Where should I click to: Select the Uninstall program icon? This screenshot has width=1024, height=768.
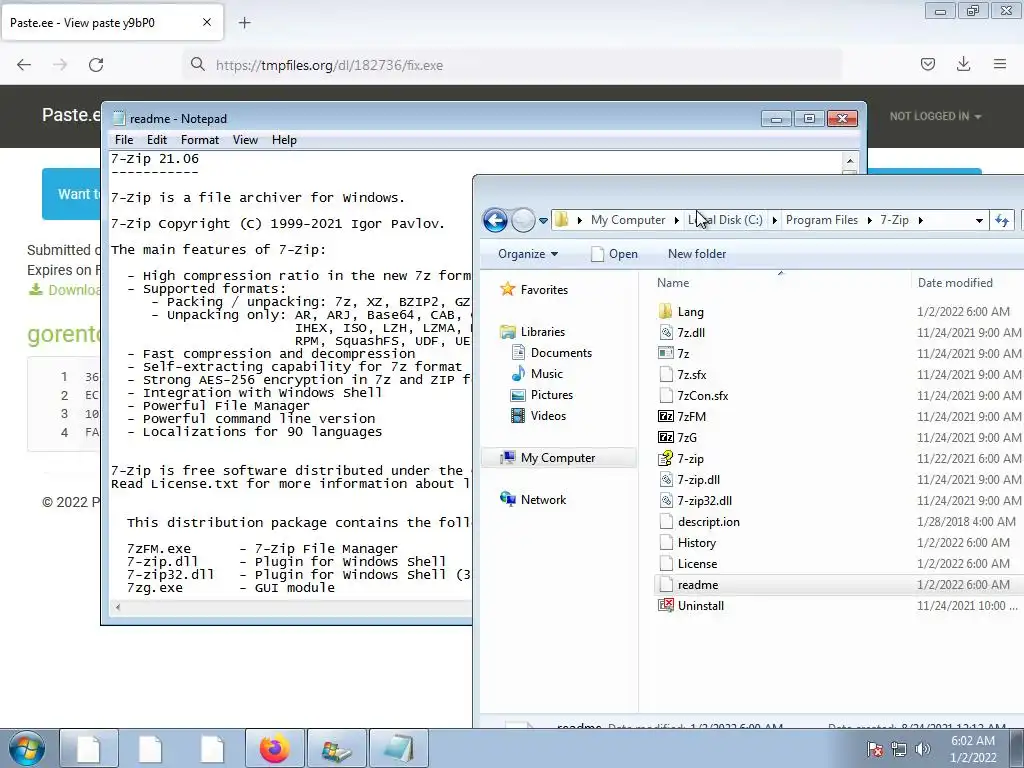tap(665, 605)
